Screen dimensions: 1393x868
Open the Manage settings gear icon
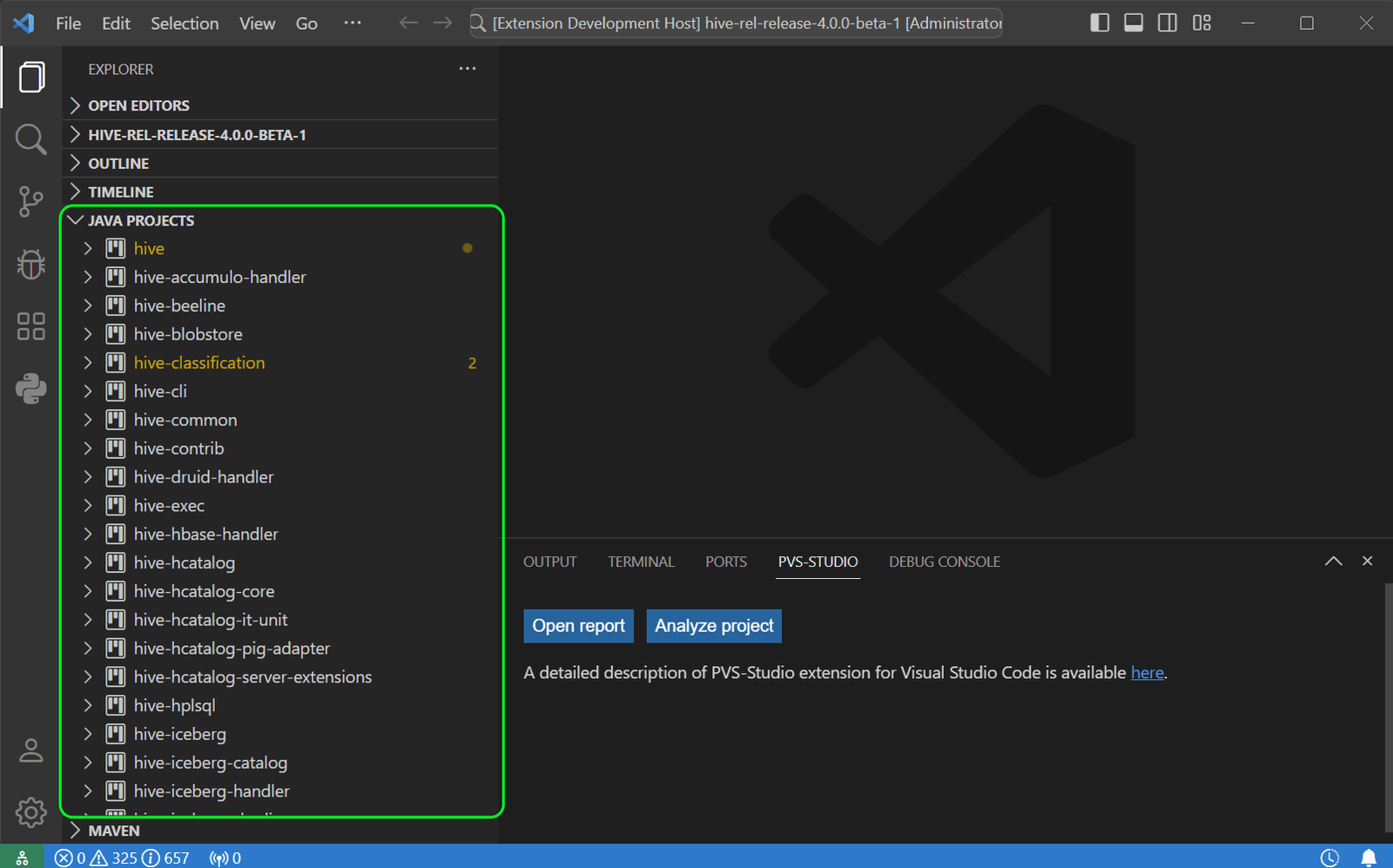click(x=31, y=811)
